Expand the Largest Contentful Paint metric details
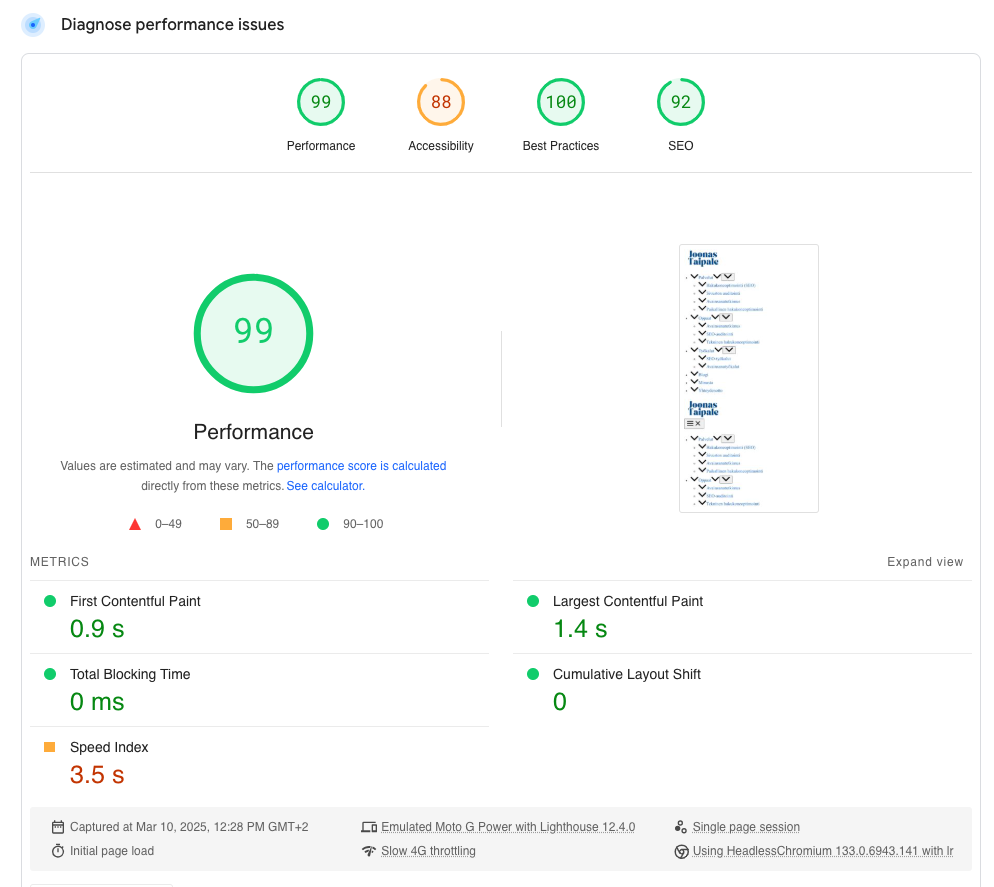 tap(628, 601)
